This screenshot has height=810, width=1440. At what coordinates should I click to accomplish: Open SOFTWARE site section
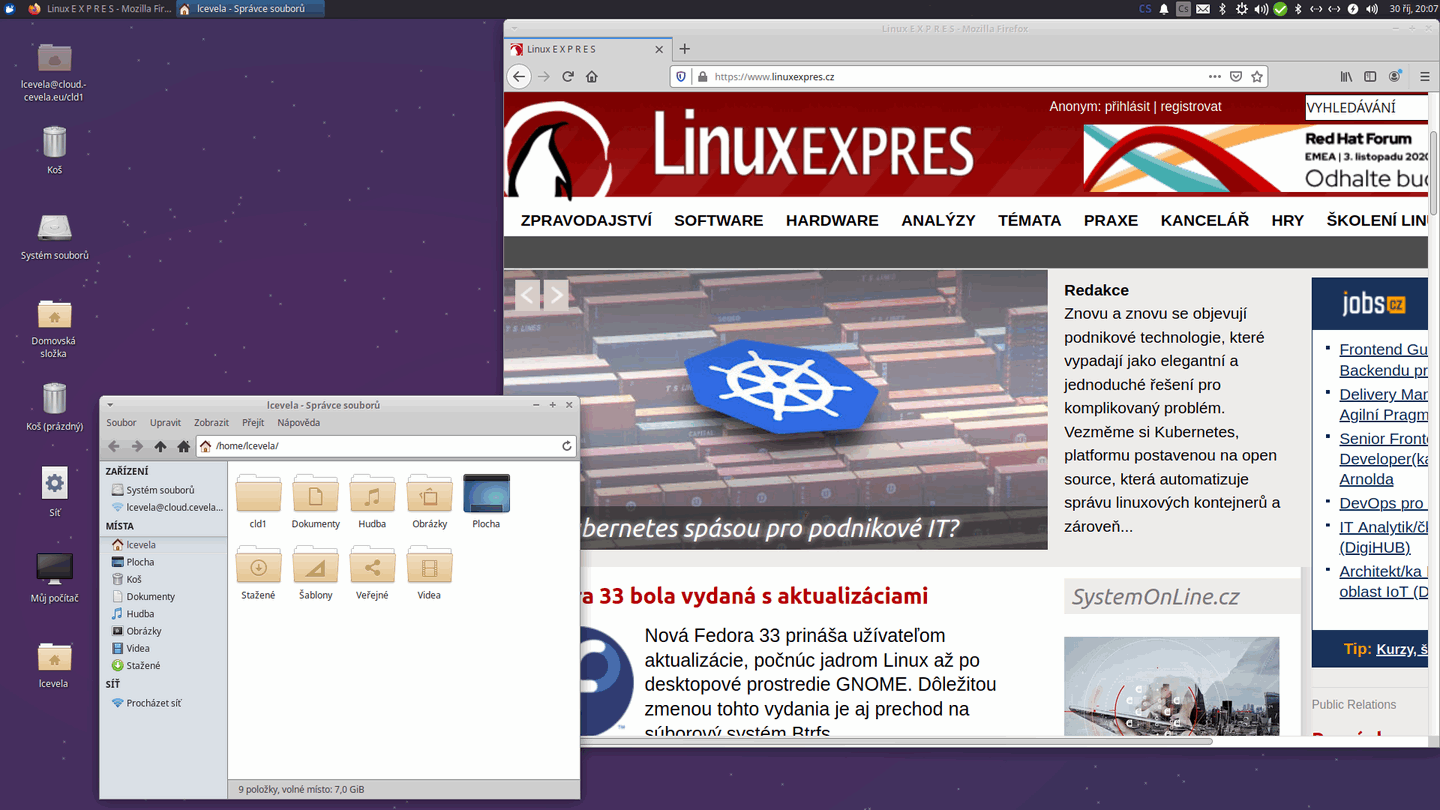tap(718, 220)
